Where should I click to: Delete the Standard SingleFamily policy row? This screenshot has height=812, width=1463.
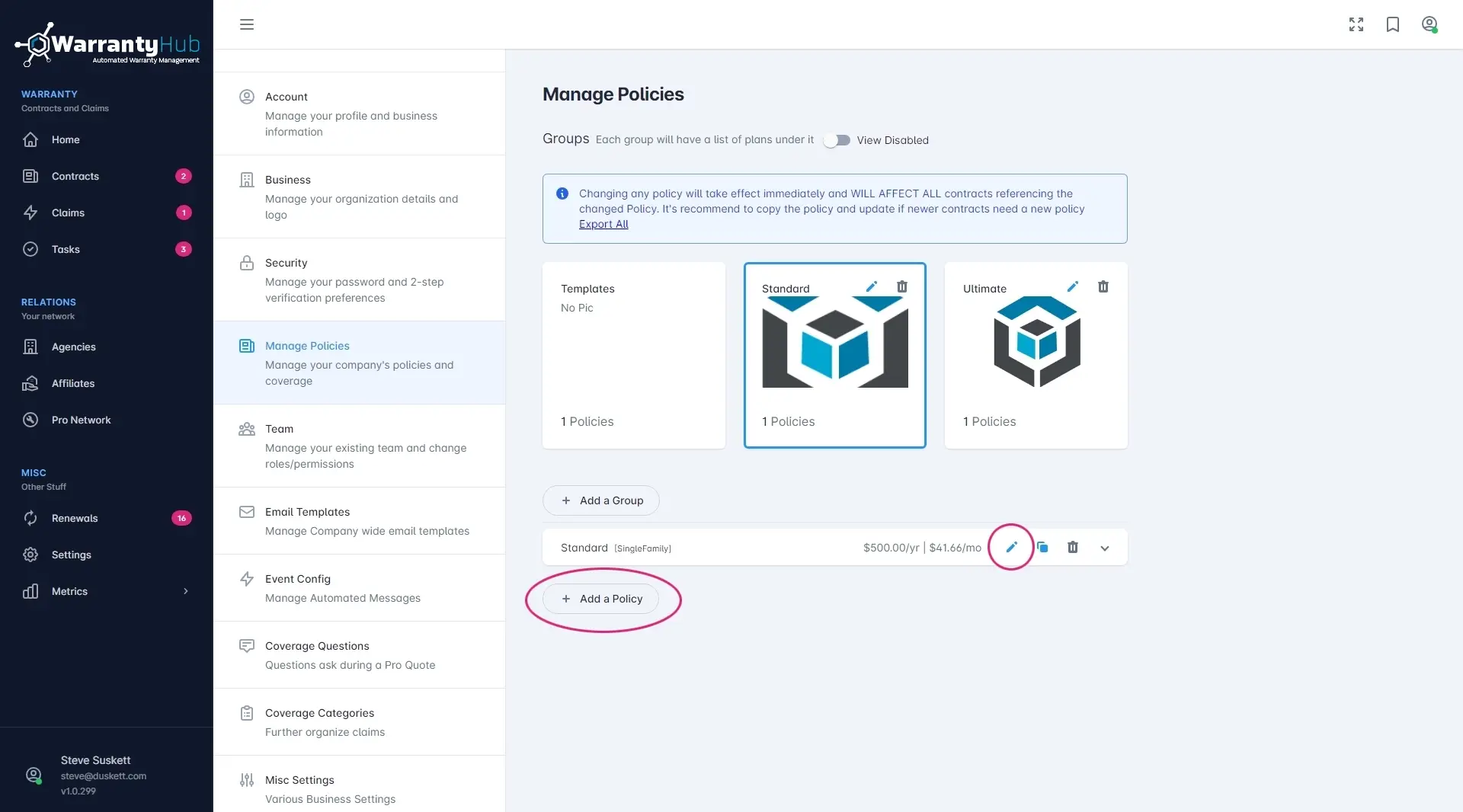[1072, 547]
